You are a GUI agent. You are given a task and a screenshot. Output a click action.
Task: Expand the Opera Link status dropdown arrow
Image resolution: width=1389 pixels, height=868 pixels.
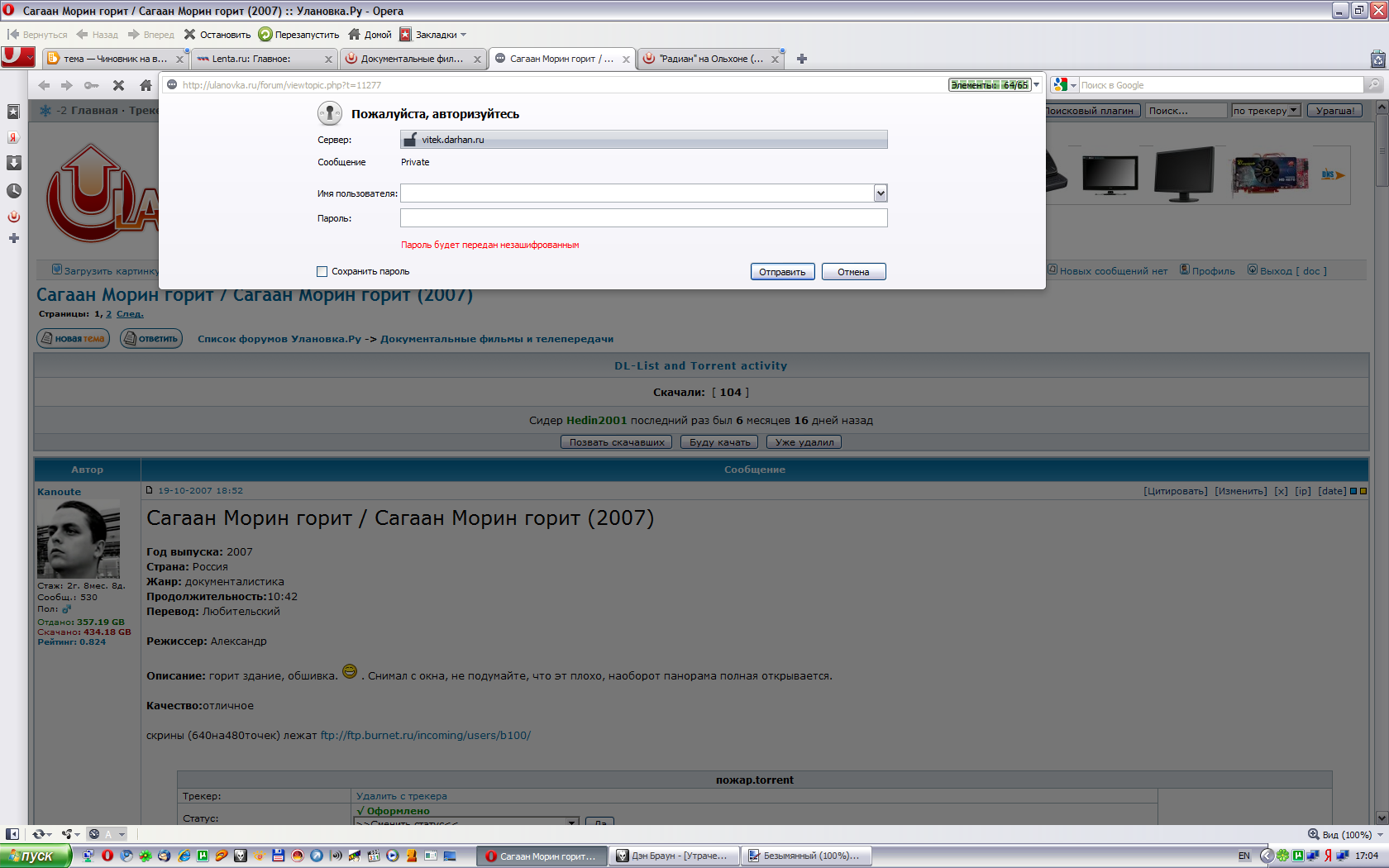49,834
